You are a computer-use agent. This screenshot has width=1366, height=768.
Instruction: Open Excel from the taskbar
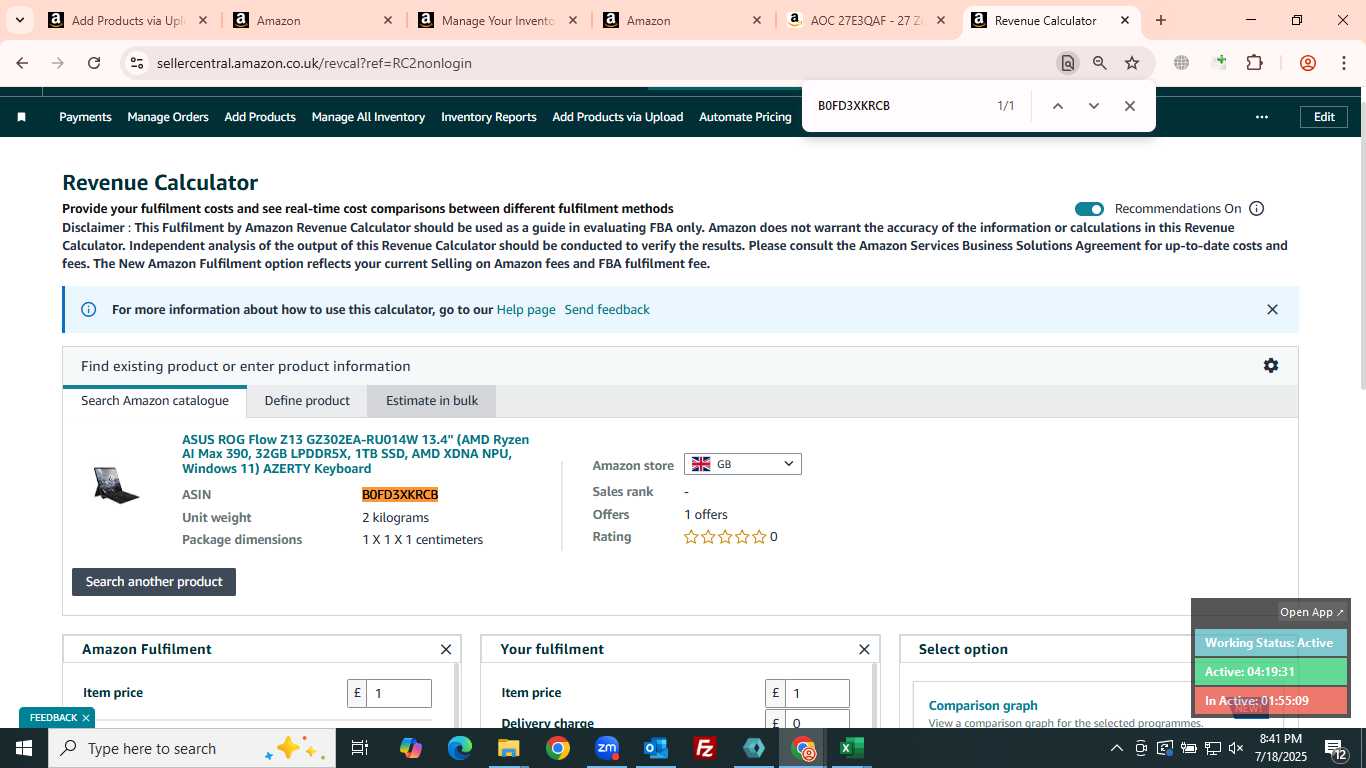[x=852, y=748]
